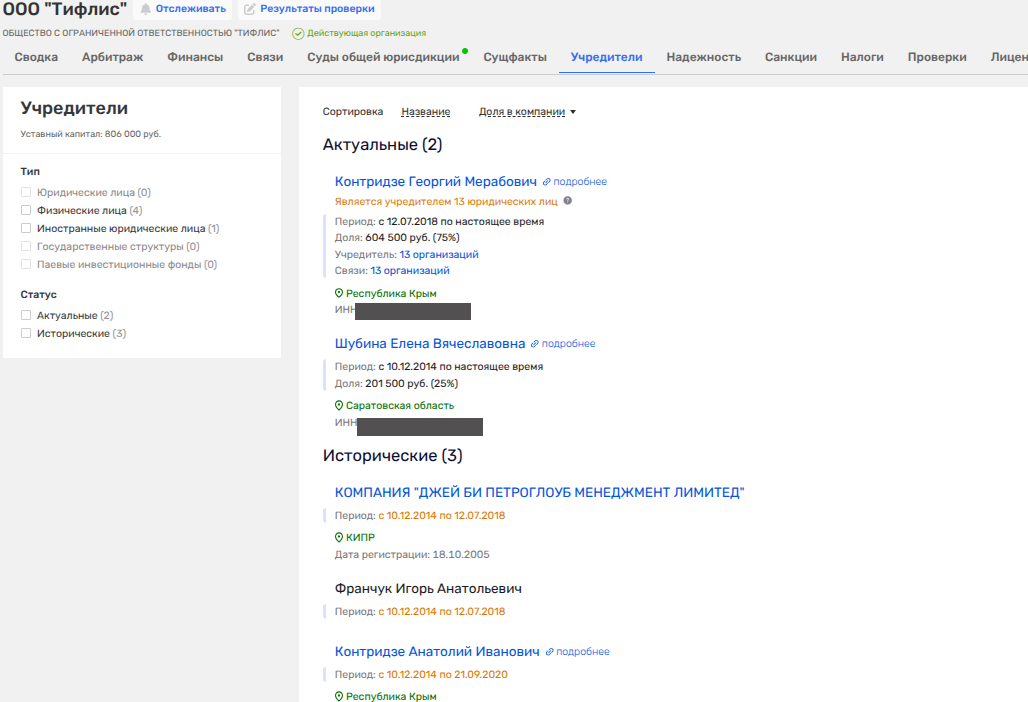The image size is (1028, 702).
Task: Click the link icon beside Контридзе Георгий Мерабович
Action: pyautogui.click(x=546, y=182)
